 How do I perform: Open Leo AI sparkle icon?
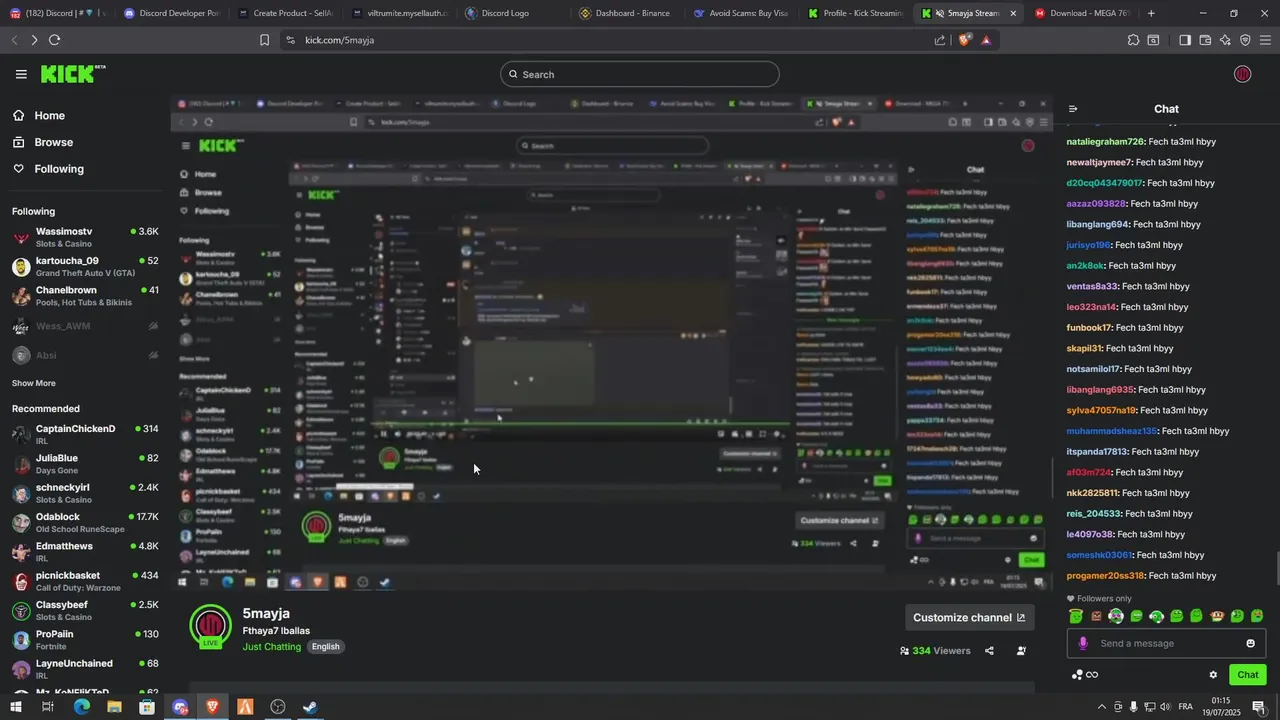(x=1225, y=40)
